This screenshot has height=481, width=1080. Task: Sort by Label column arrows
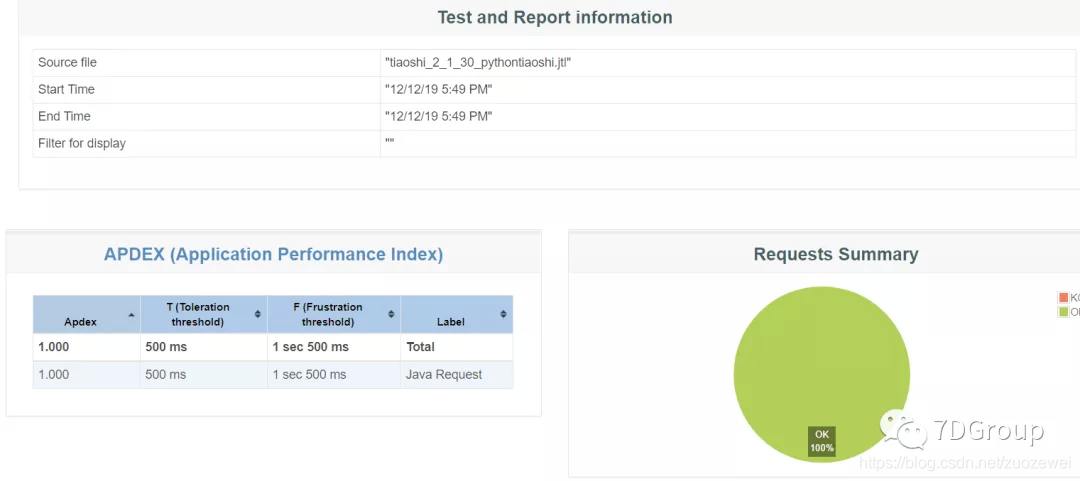pos(503,314)
